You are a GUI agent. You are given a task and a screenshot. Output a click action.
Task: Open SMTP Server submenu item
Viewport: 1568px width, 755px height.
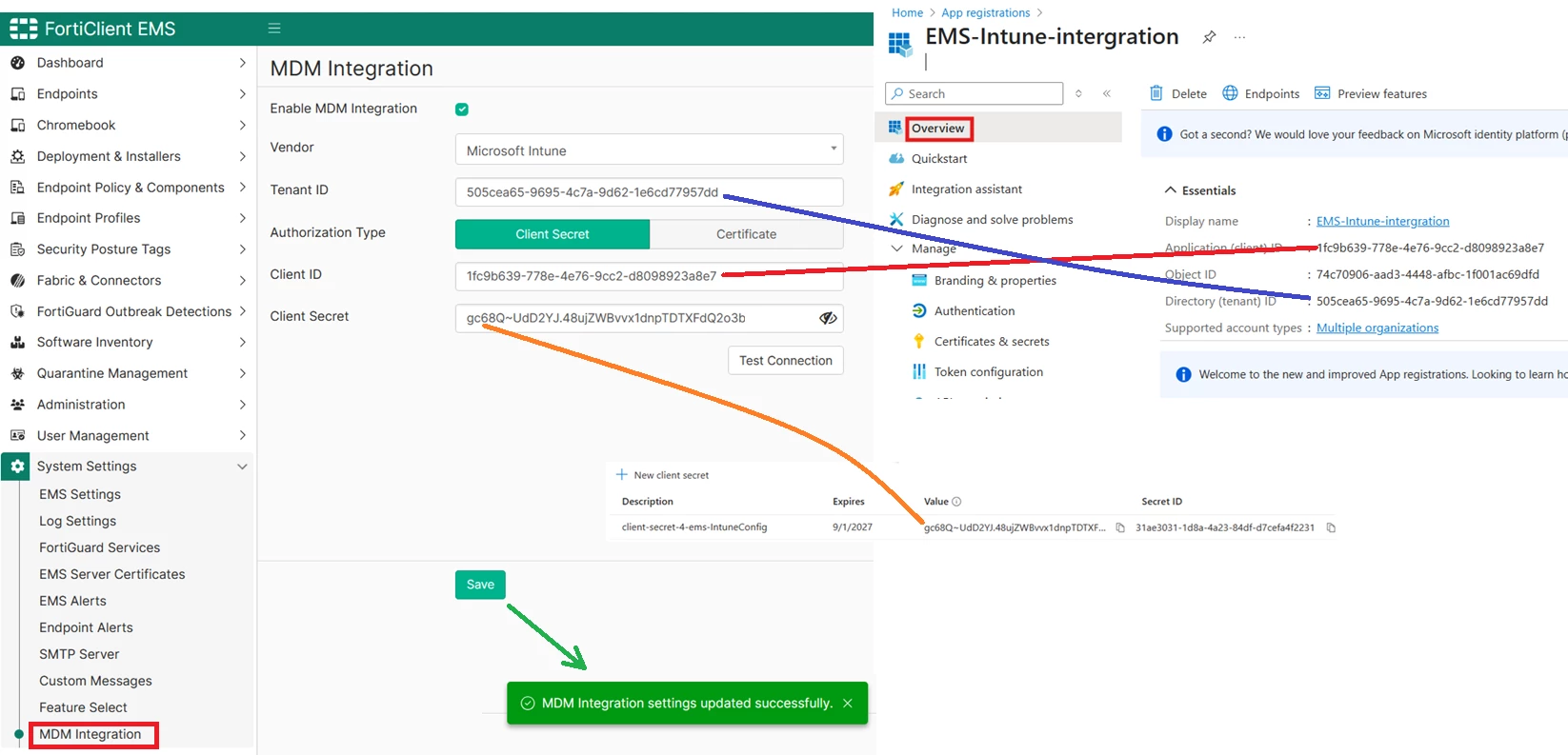(x=79, y=654)
